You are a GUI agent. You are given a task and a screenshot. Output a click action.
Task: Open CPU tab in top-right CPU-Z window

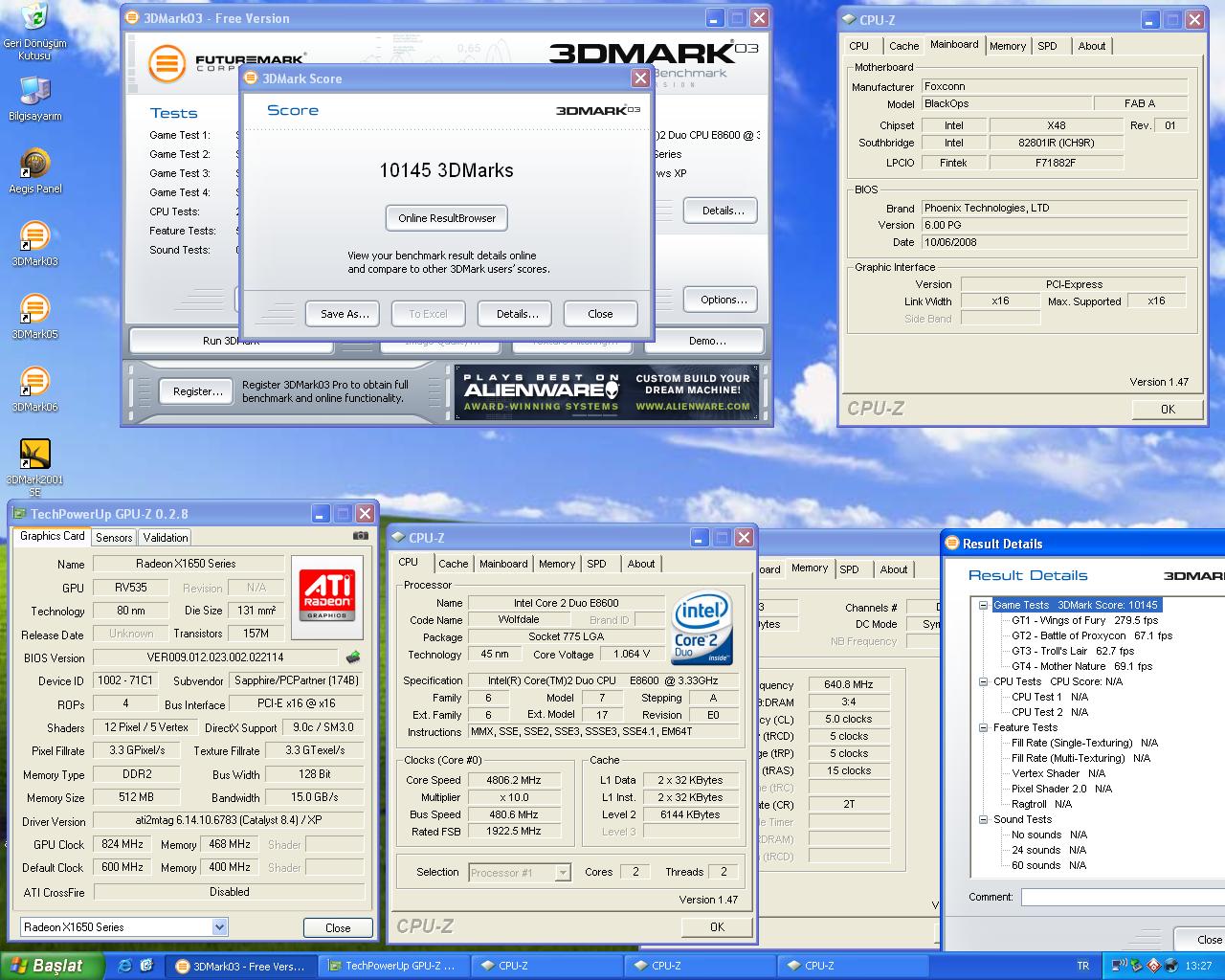click(x=859, y=46)
